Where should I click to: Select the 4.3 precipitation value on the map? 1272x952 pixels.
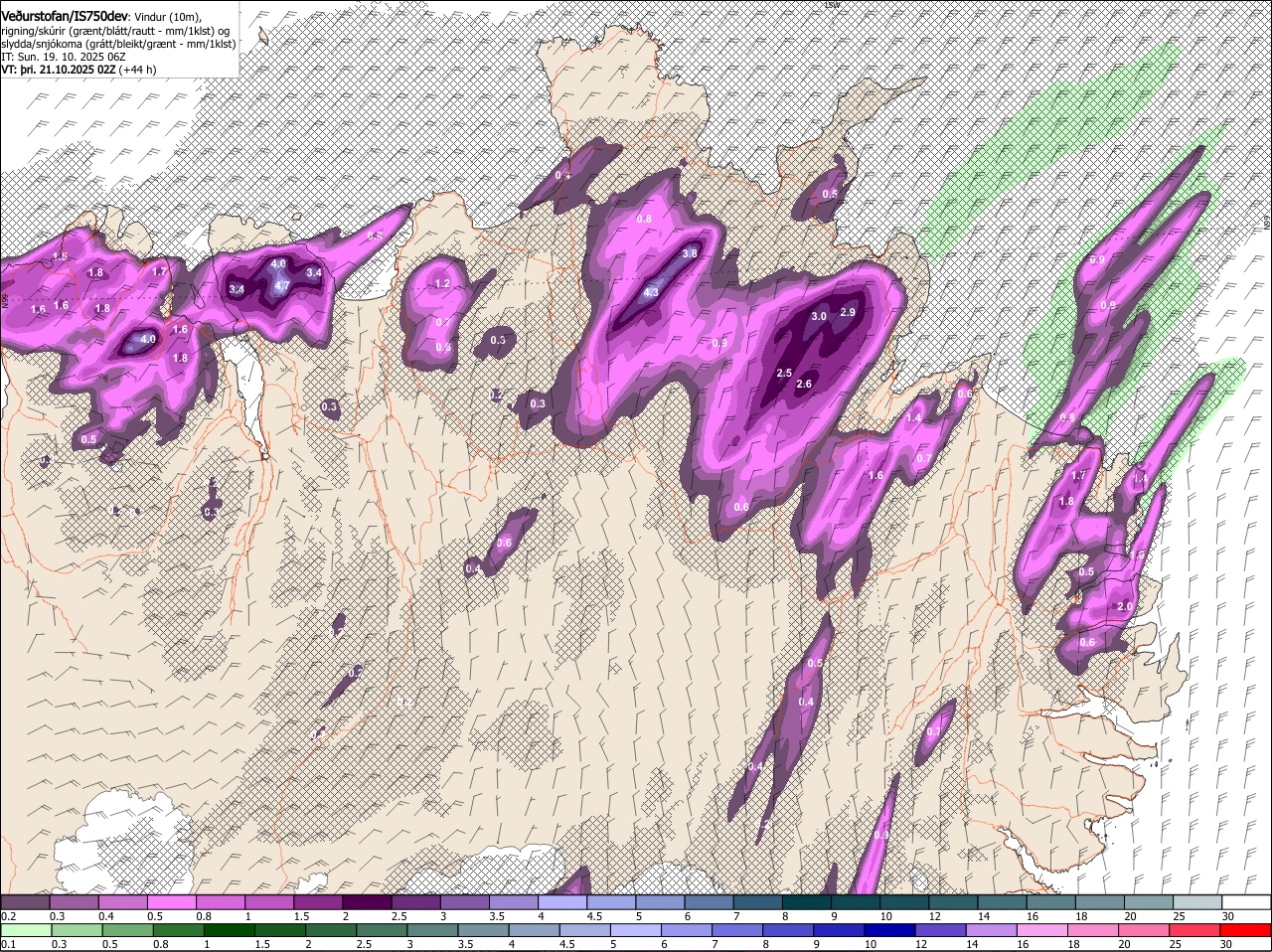click(652, 293)
